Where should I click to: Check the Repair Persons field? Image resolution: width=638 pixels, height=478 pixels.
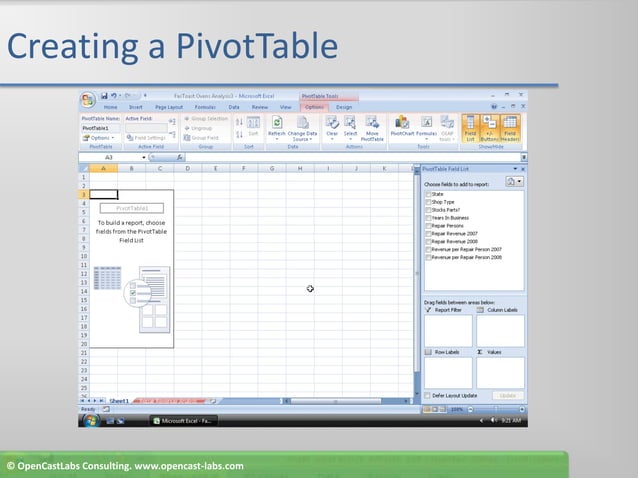click(x=428, y=226)
